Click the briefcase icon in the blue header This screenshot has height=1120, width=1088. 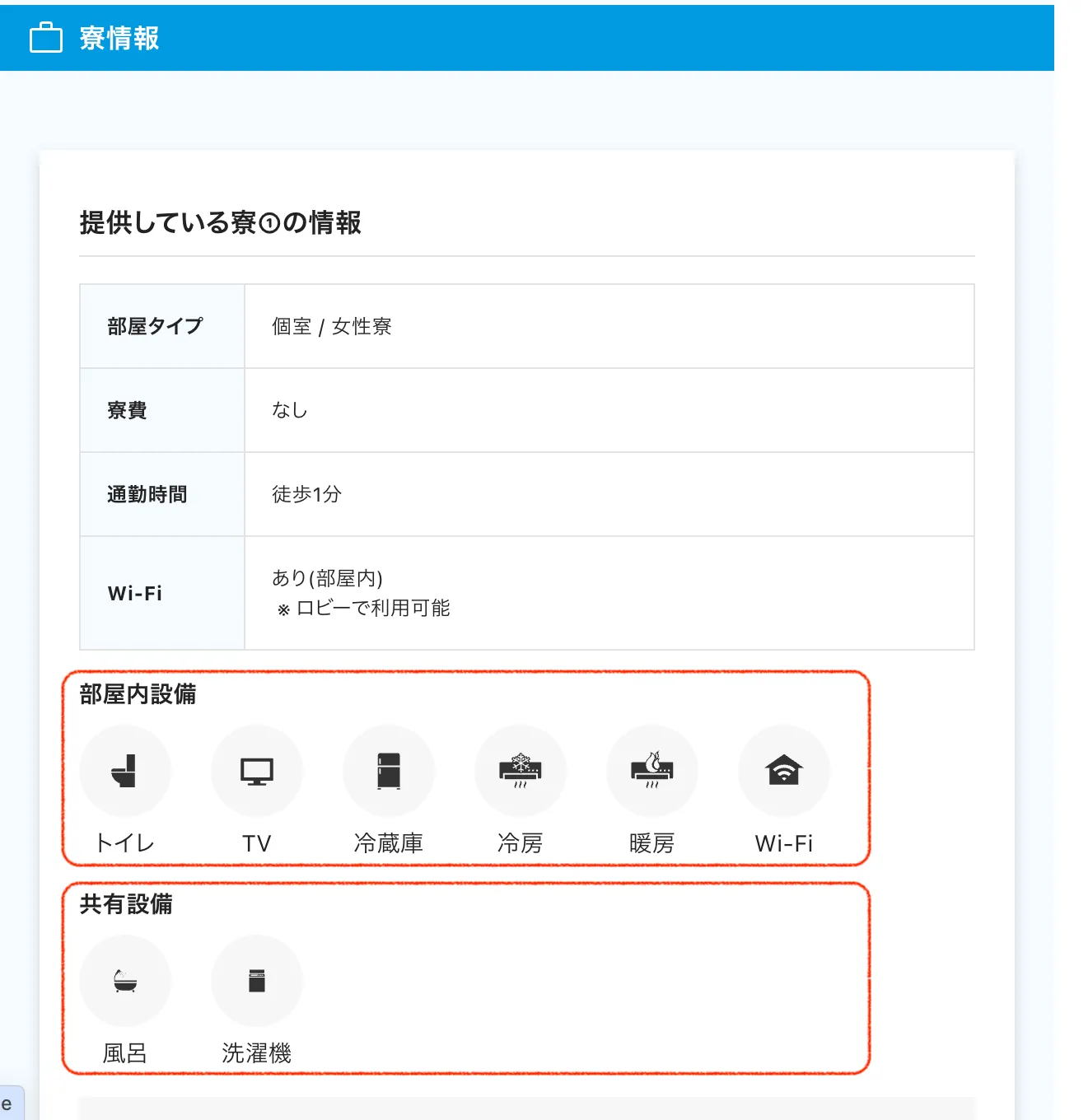coord(45,37)
